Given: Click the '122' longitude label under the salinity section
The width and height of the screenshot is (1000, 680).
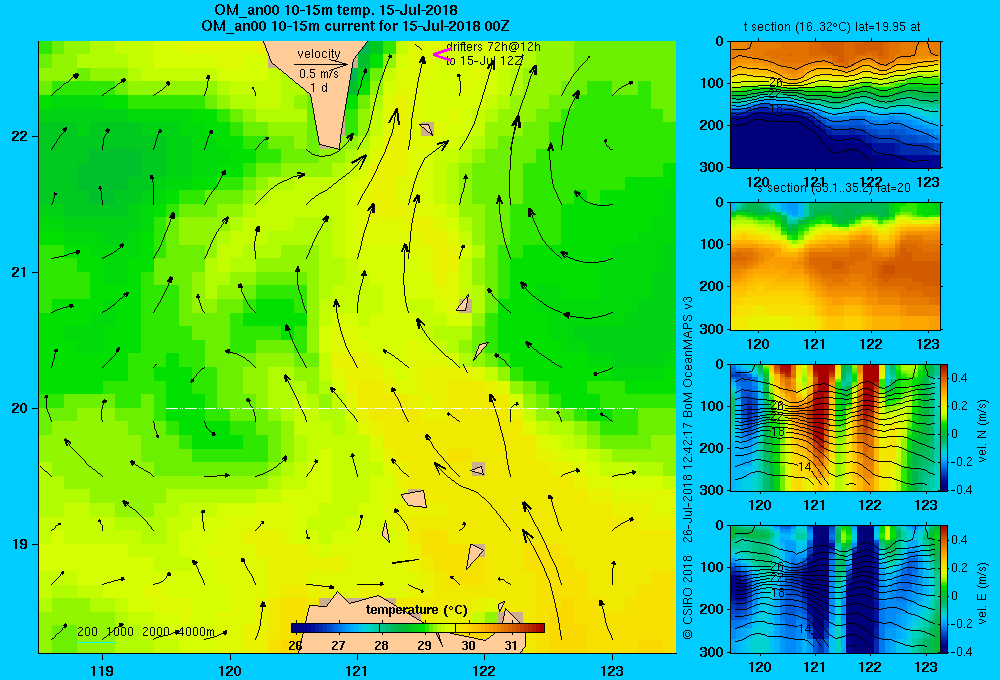Looking at the screenshot, I should coord(871,344).
